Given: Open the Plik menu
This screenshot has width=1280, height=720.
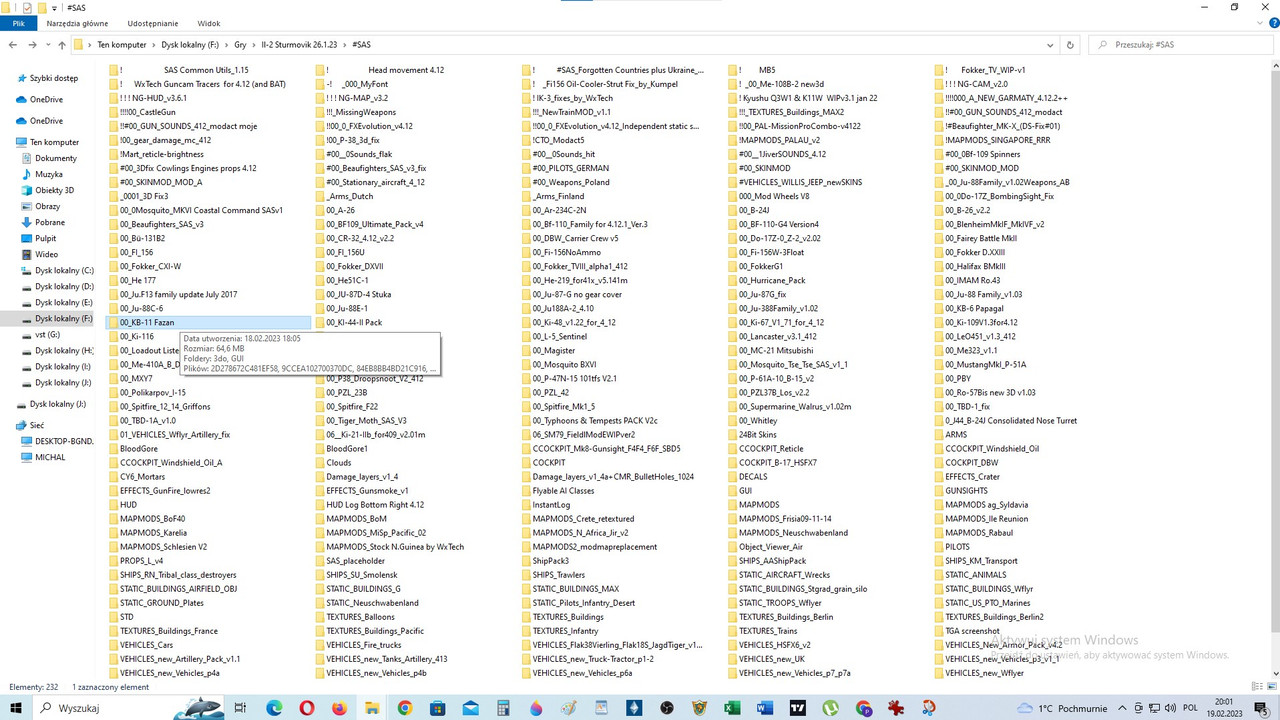Looking at the screenshot, I should click(18, 22).
